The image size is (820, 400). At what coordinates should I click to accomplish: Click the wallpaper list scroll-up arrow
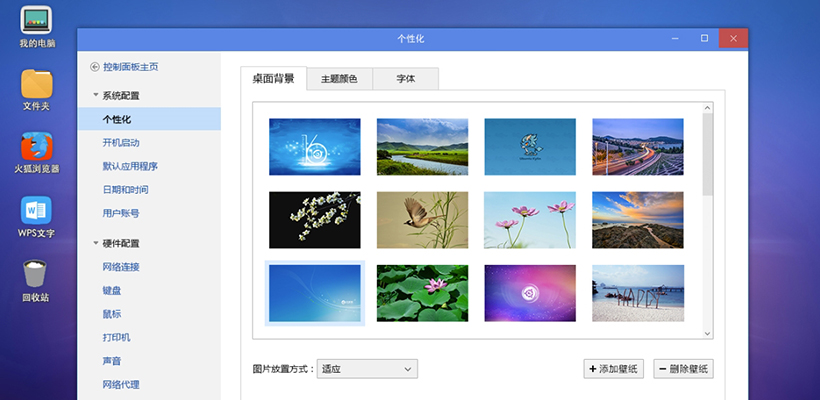click(708, 108)
